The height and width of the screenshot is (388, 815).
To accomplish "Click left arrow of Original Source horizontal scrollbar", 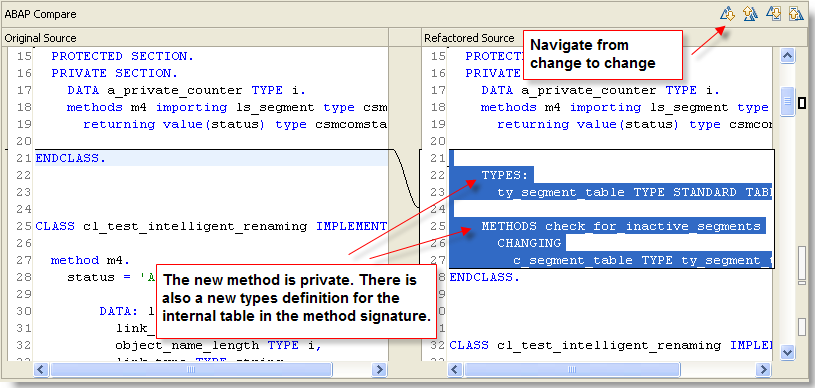I will pyautogui.click(x=42, y=370).
